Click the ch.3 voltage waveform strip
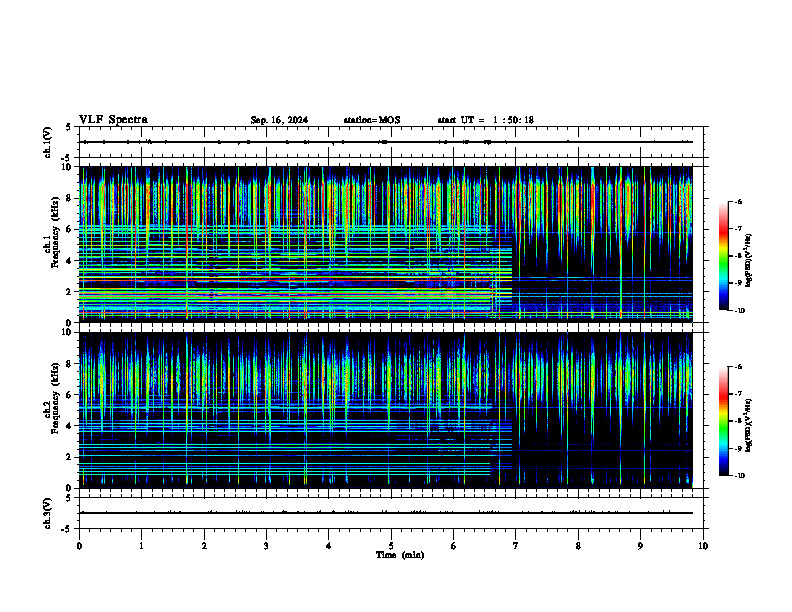Image resolution: width=792 pixels, height=612 pixels. click(x=391, y=513)
